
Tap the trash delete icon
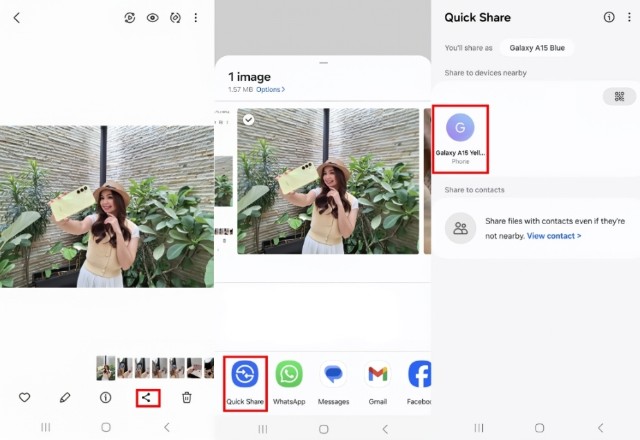[x=187, y=397]
